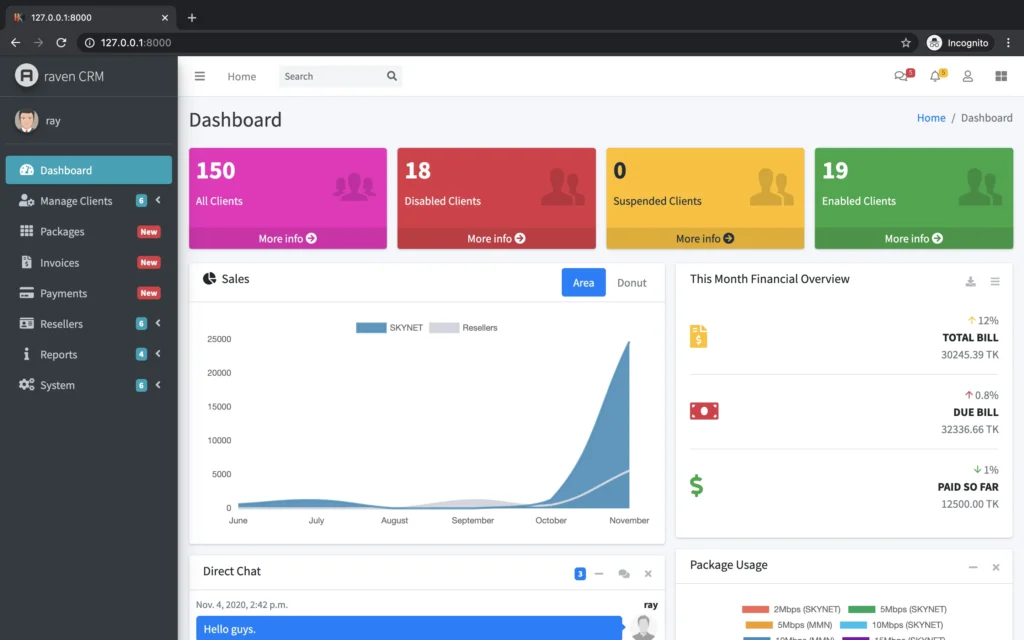1024x640 pixels.
Task: Click ray's avatar in the sidebar
Action: pyautogui.click(x=26, y=120)
